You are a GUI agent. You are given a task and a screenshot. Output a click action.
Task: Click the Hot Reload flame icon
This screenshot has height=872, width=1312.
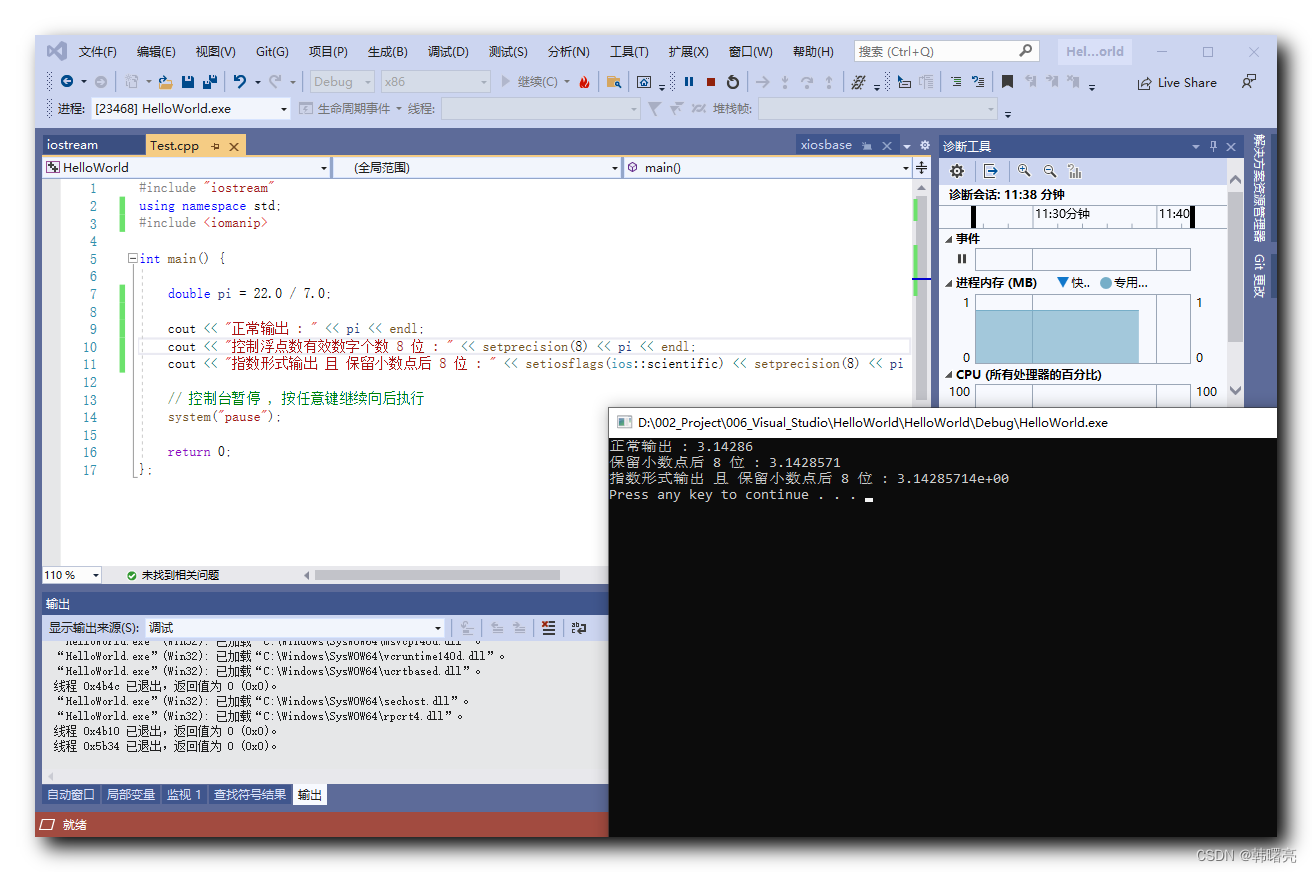pyautogui.click(x=585, y=82)
